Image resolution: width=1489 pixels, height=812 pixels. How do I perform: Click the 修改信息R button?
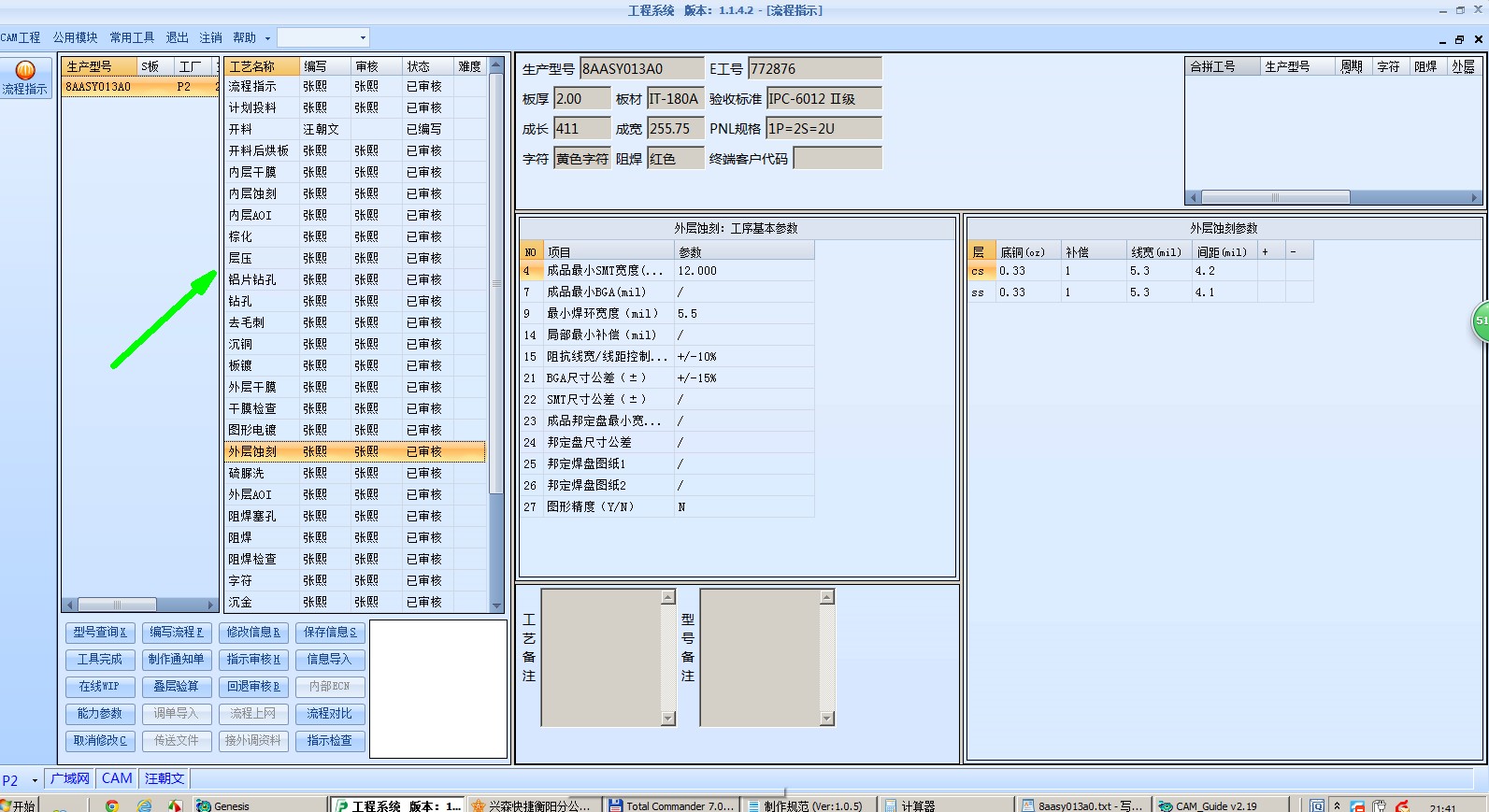253,633
